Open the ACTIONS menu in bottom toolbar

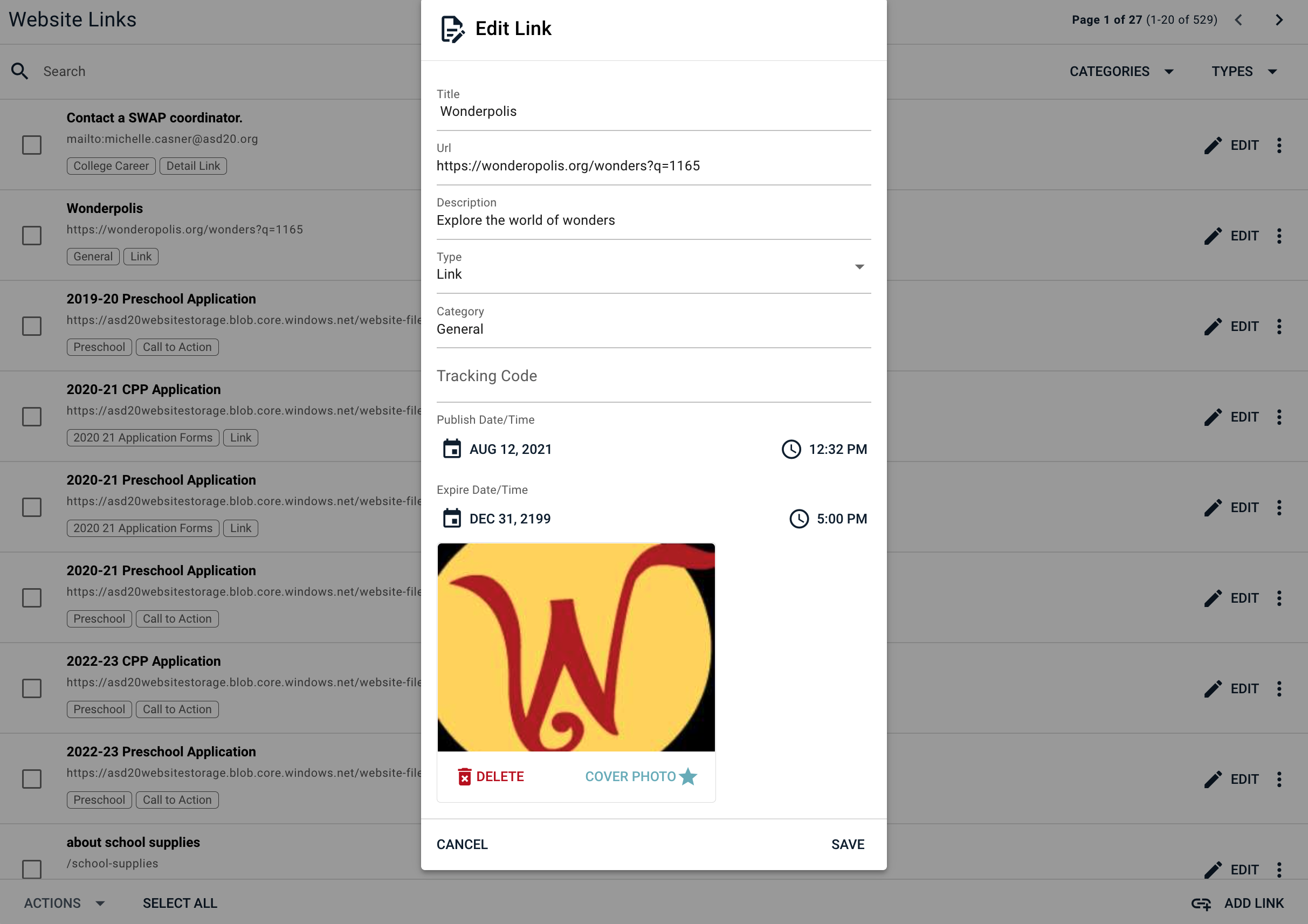[x=64, y=903]
